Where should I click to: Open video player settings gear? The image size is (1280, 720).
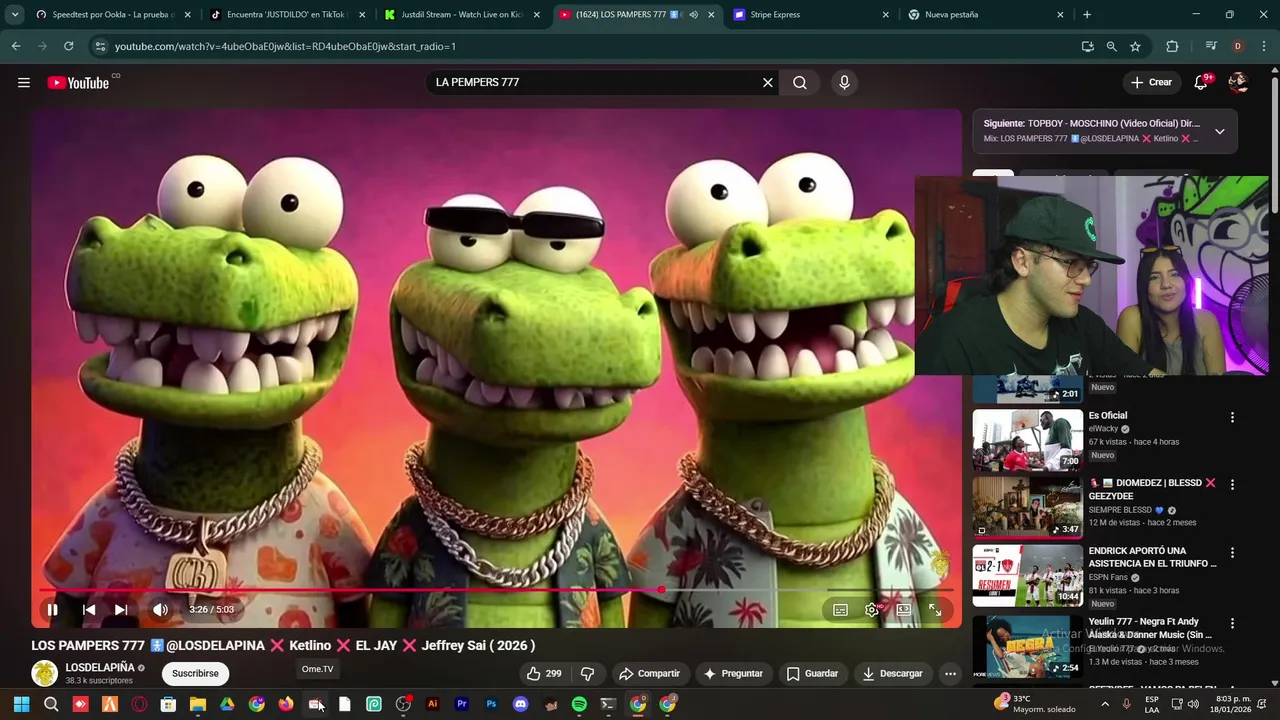[x=872, y=609]
